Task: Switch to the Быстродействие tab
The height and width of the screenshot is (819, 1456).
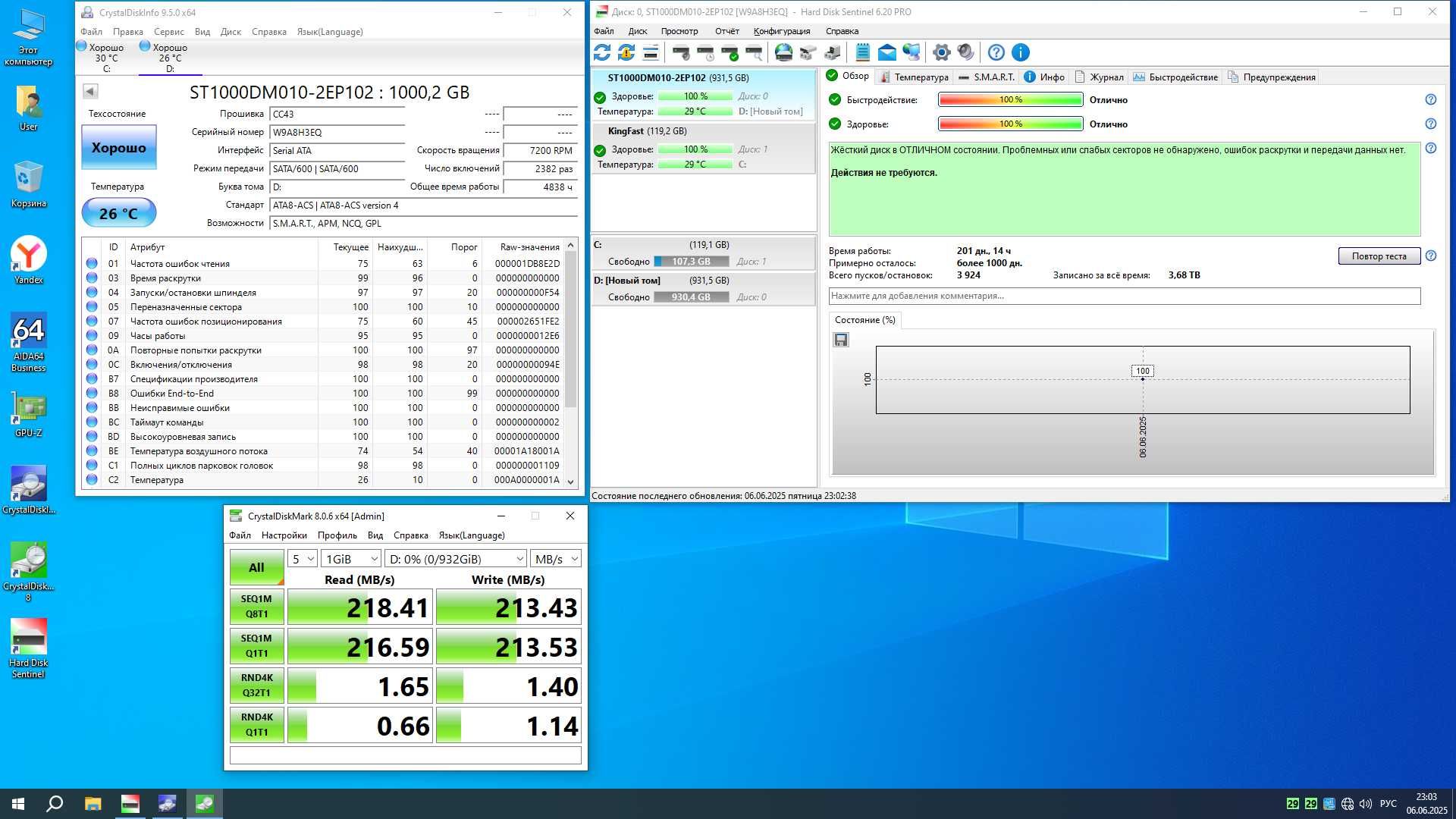Action: pyautogui.click(x=1175, y=77)
